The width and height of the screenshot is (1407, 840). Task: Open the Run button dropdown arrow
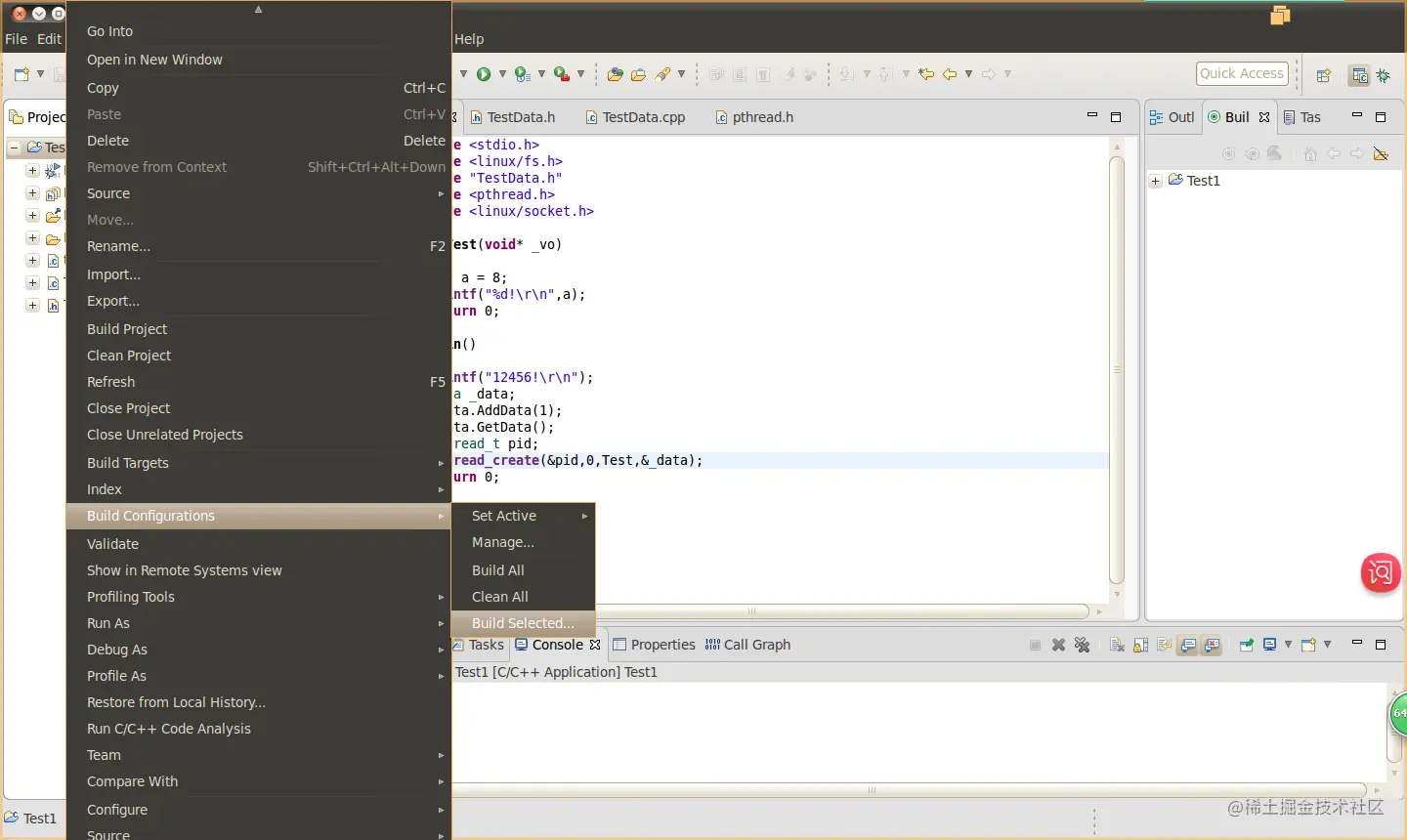point(502,74)
